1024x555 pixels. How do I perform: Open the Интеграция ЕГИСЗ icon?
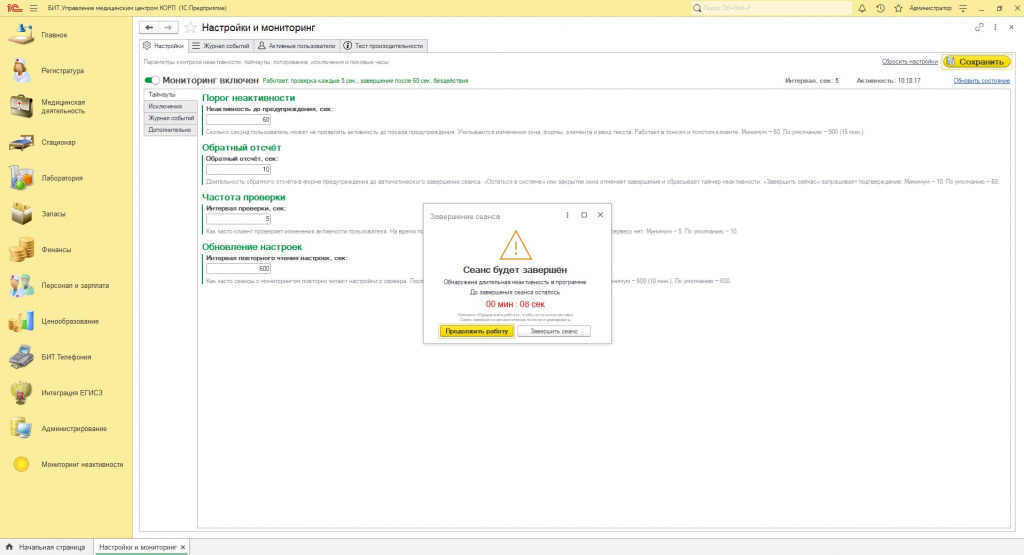[x=21, y=393]
